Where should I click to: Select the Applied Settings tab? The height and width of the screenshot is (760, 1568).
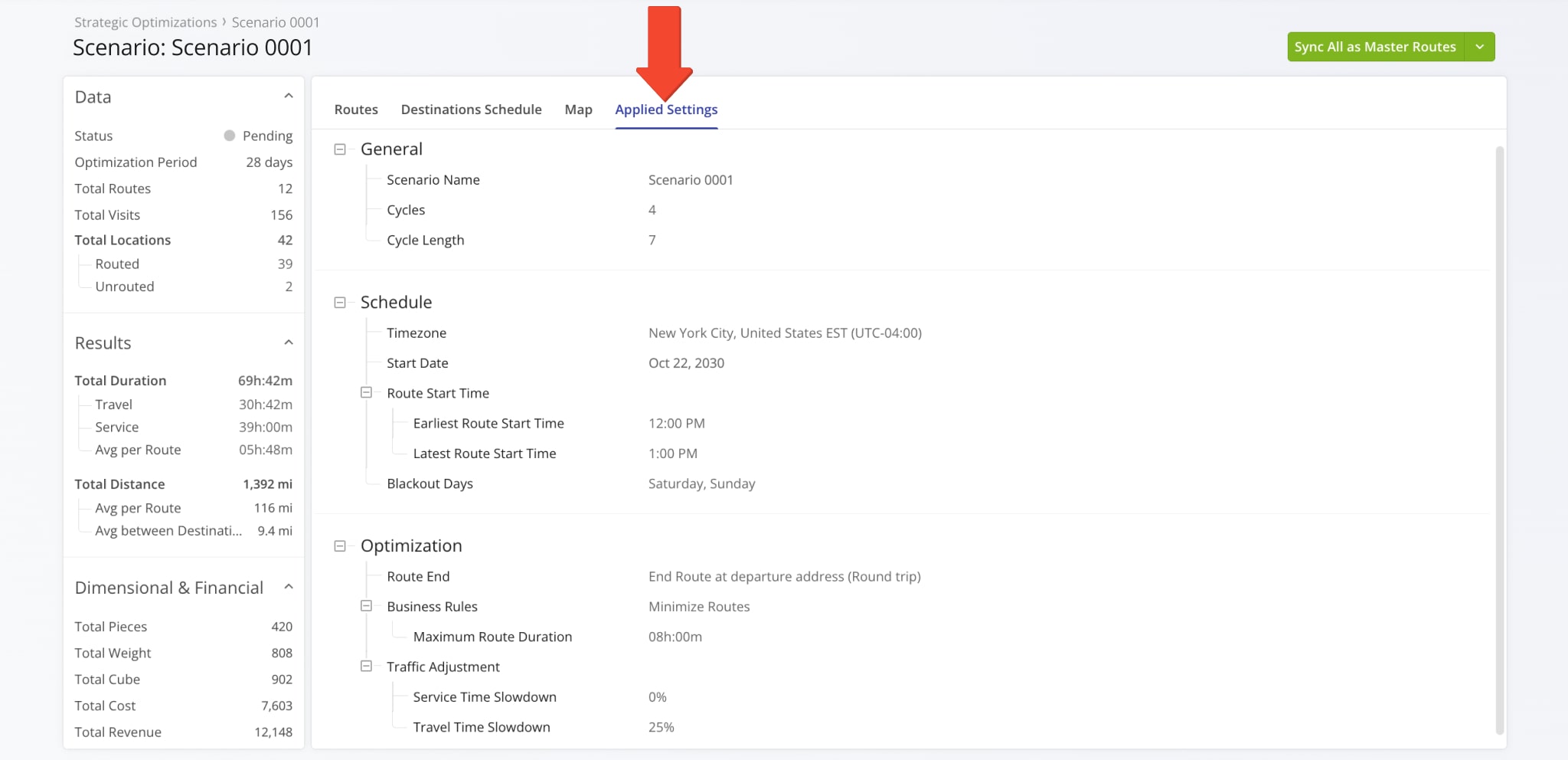pyautogui.click(x=666, y=110)
